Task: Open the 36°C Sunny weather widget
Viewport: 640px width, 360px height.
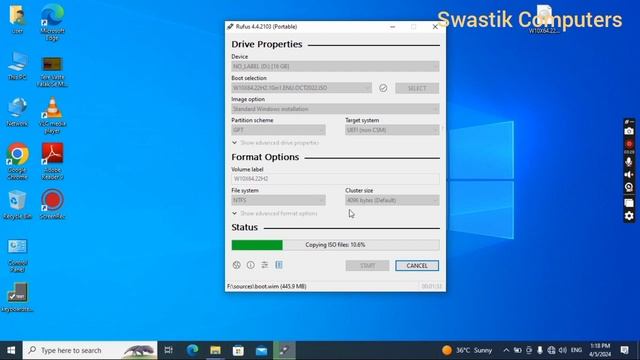Action: [x=467, y=350]
